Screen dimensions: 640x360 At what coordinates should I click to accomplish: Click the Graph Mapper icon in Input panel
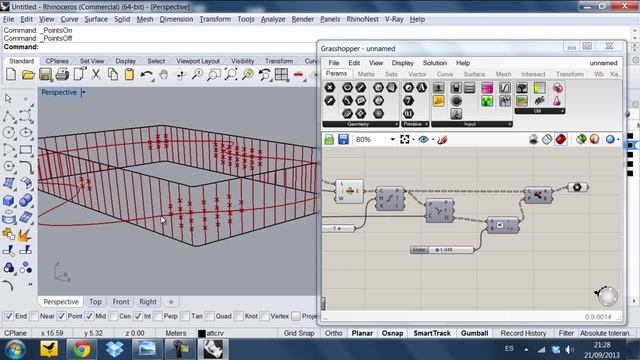tap(504, 88)
